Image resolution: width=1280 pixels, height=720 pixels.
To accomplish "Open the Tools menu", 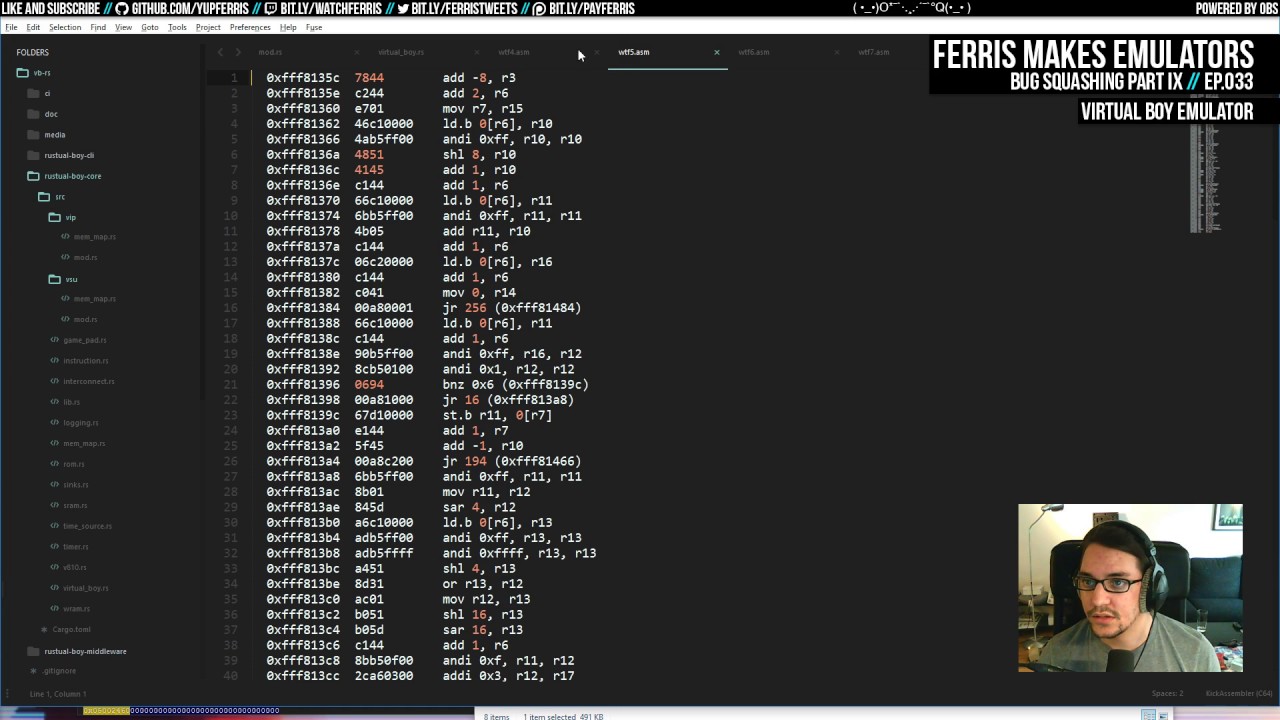I will (177, 27).
